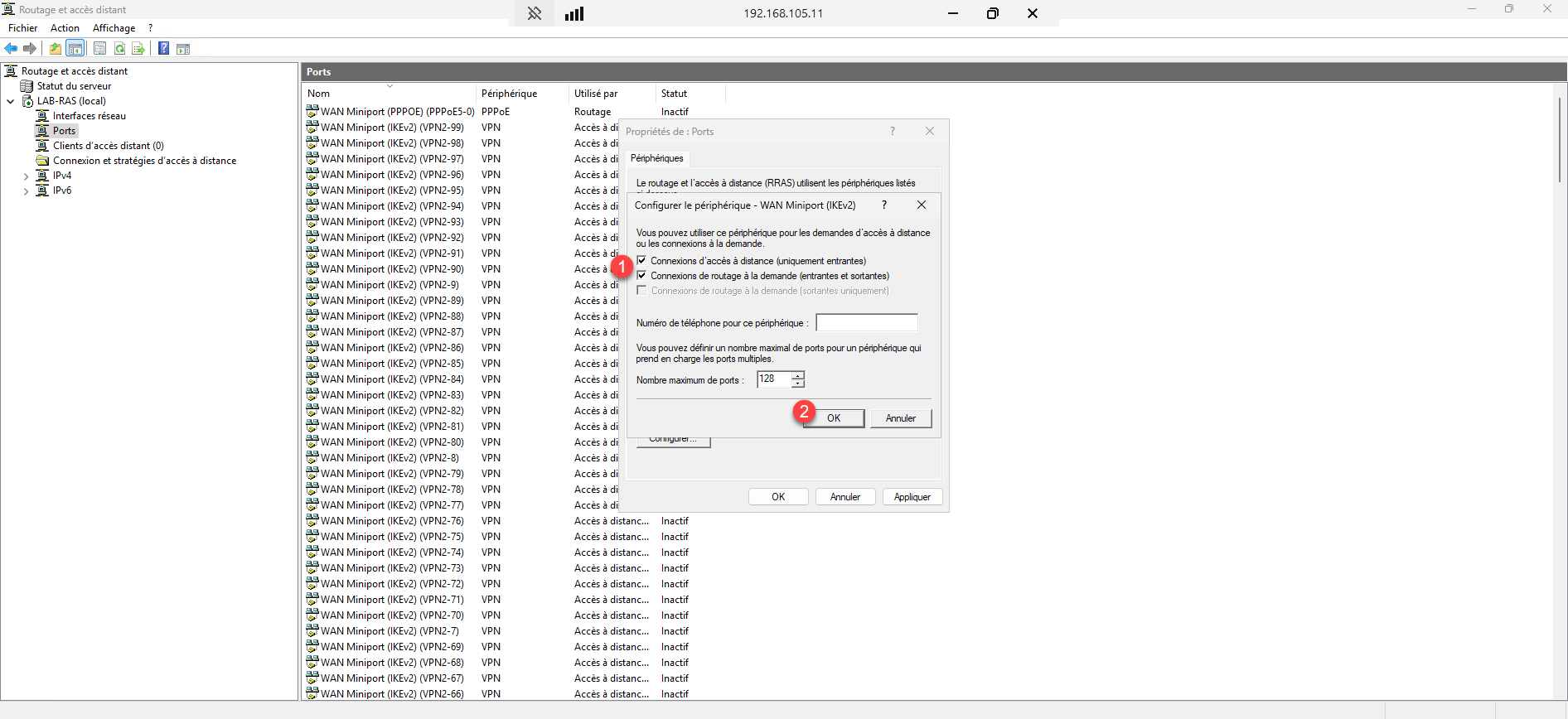Click the Refresh toolbar icon

click(x=120, y=49)
